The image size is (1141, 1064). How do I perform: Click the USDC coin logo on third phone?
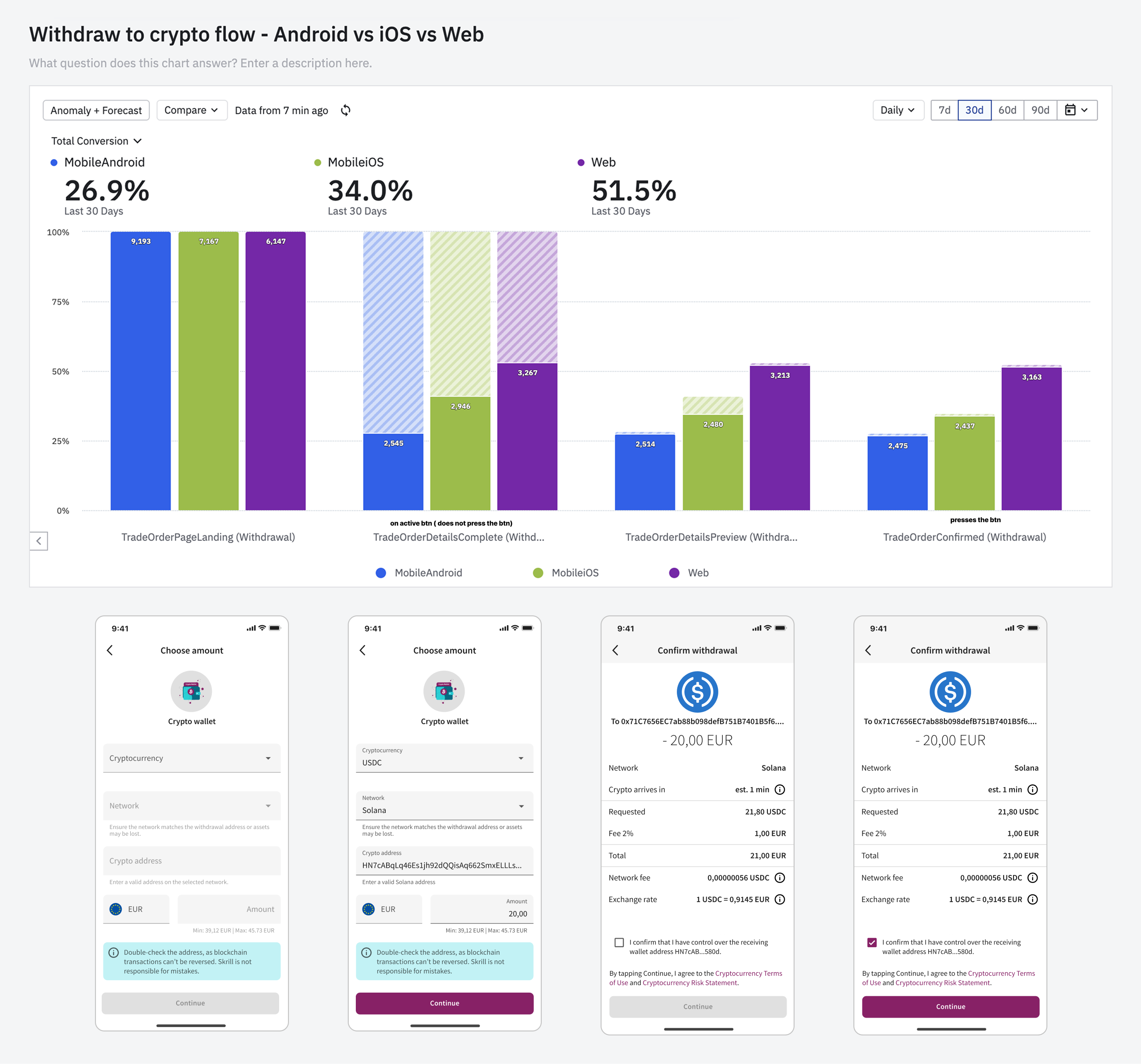coord(697,692)
